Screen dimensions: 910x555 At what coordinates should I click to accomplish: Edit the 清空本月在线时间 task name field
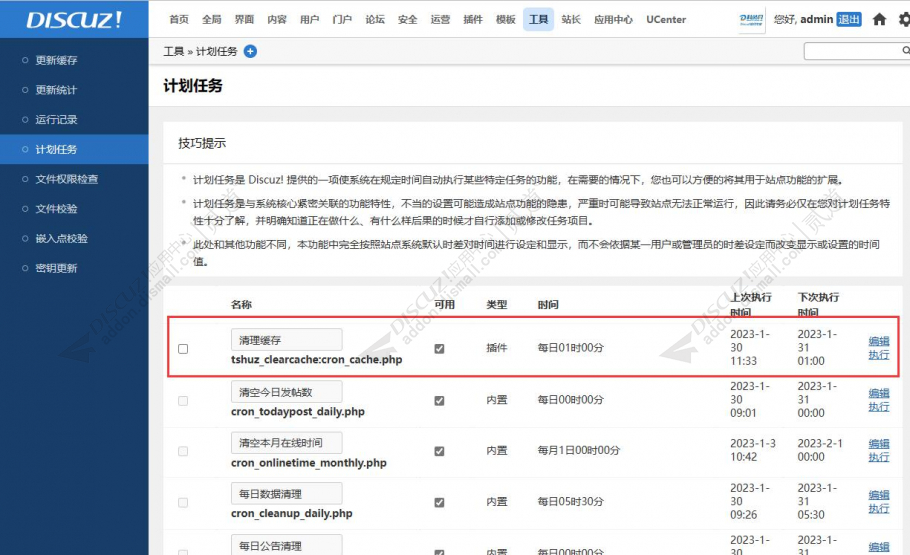(286, 442)
